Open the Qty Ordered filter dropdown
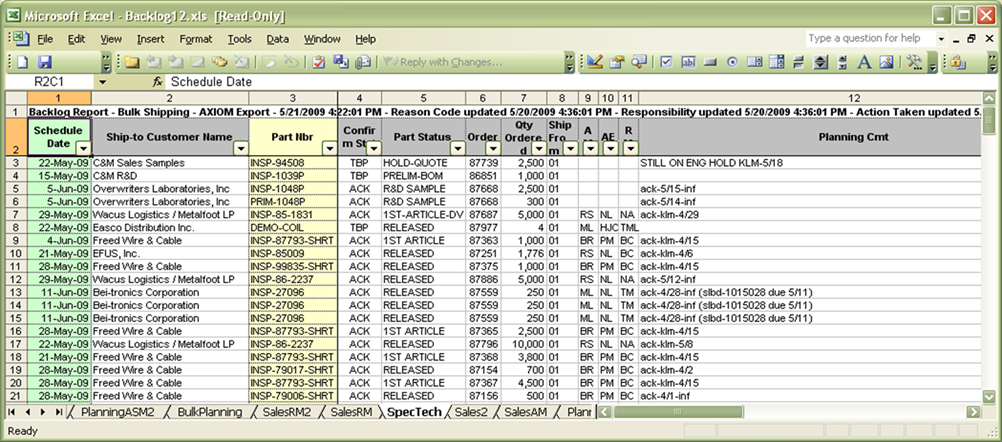The width and height of the screenshot is (1002, 442). 539,148
